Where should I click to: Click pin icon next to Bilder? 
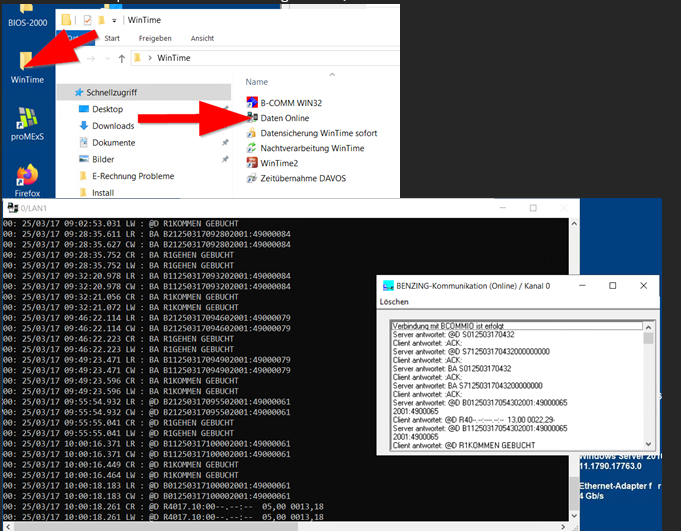pyautogui.click(x=225, y=159)
